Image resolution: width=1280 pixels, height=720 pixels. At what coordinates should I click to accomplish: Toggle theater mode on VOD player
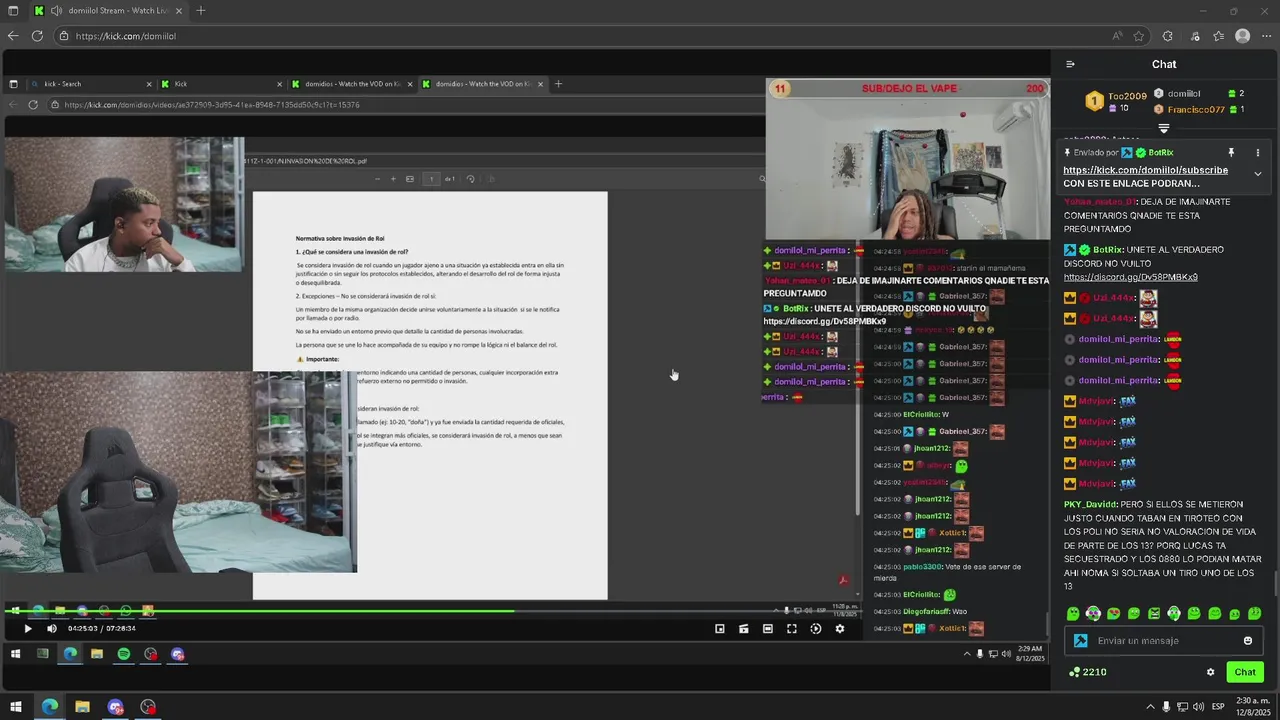768,629
